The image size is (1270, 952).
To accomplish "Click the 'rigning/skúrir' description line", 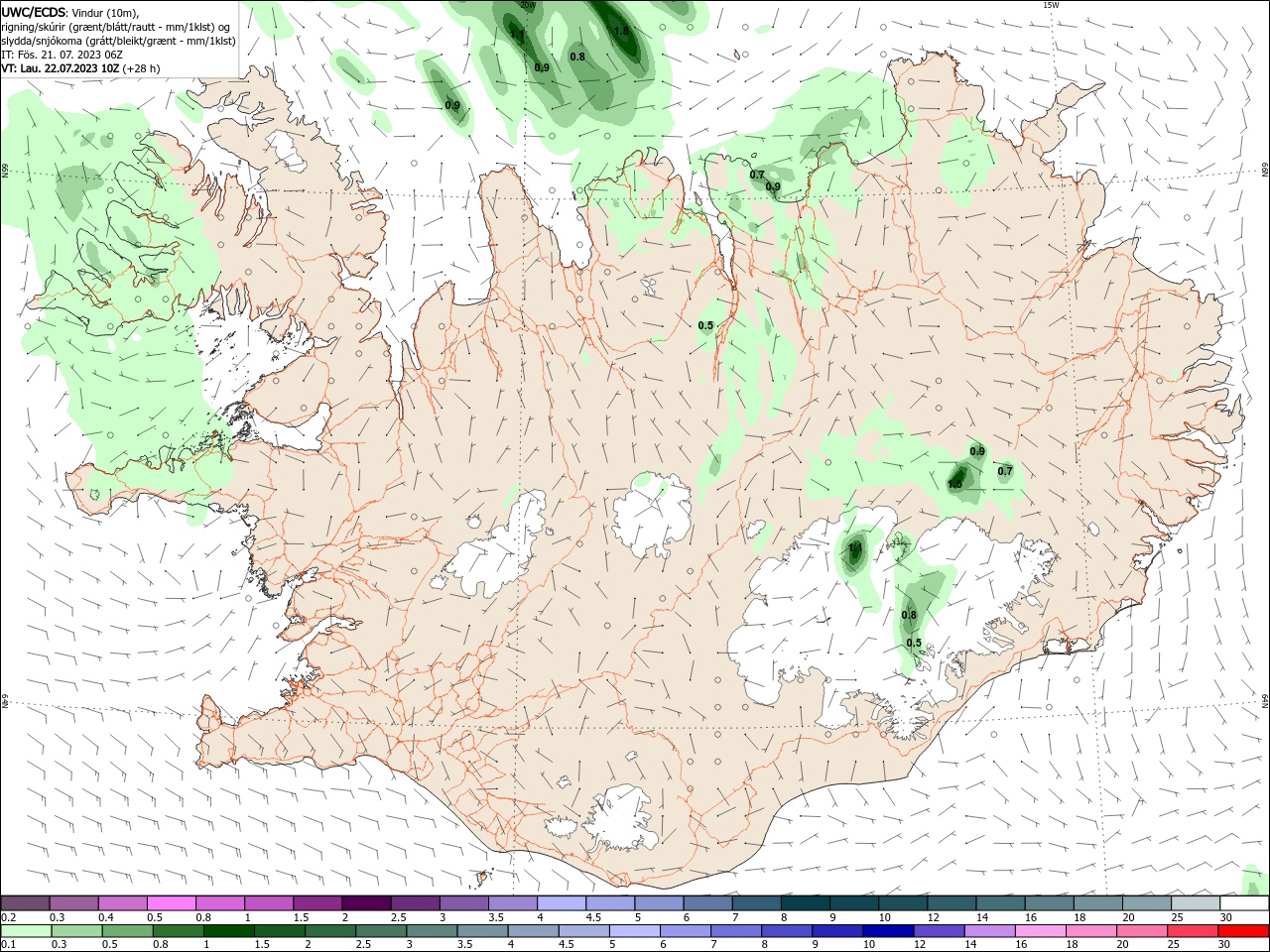I will 116,27.
